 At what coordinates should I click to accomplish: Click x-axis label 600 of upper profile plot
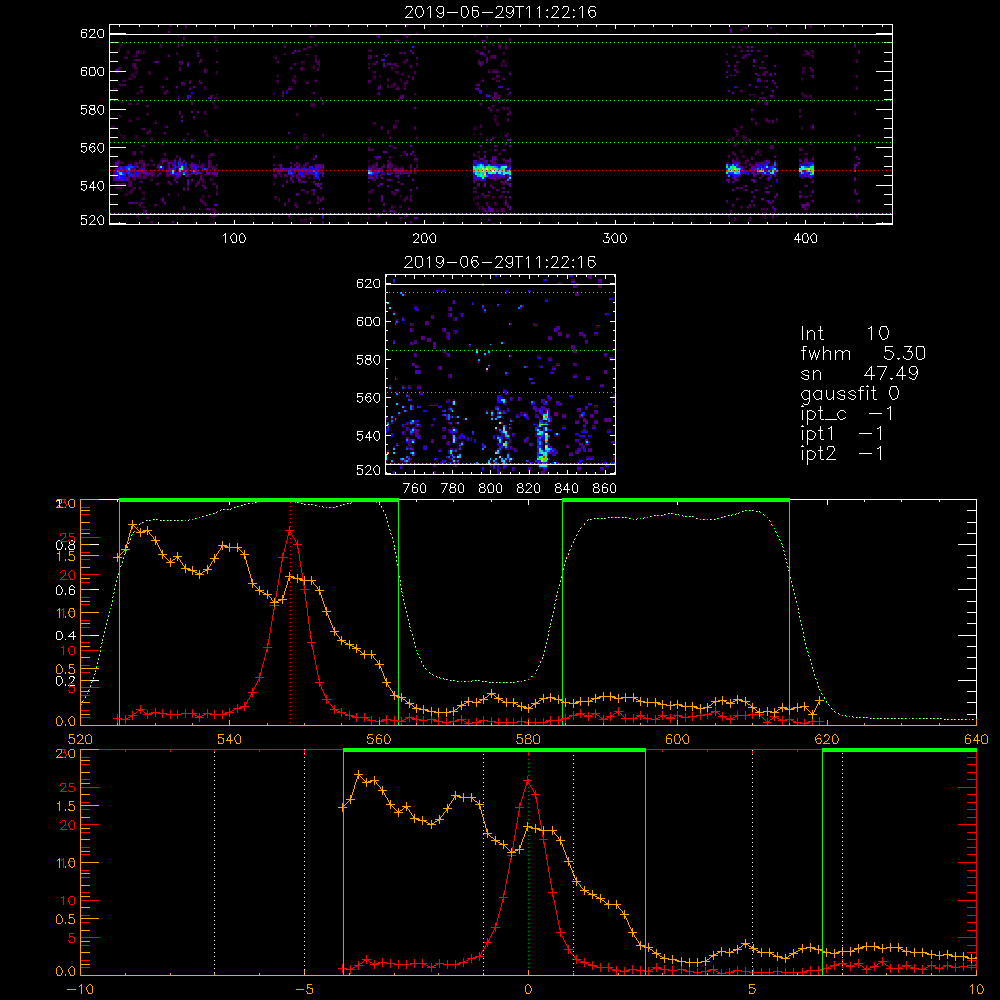pos(677,740)
